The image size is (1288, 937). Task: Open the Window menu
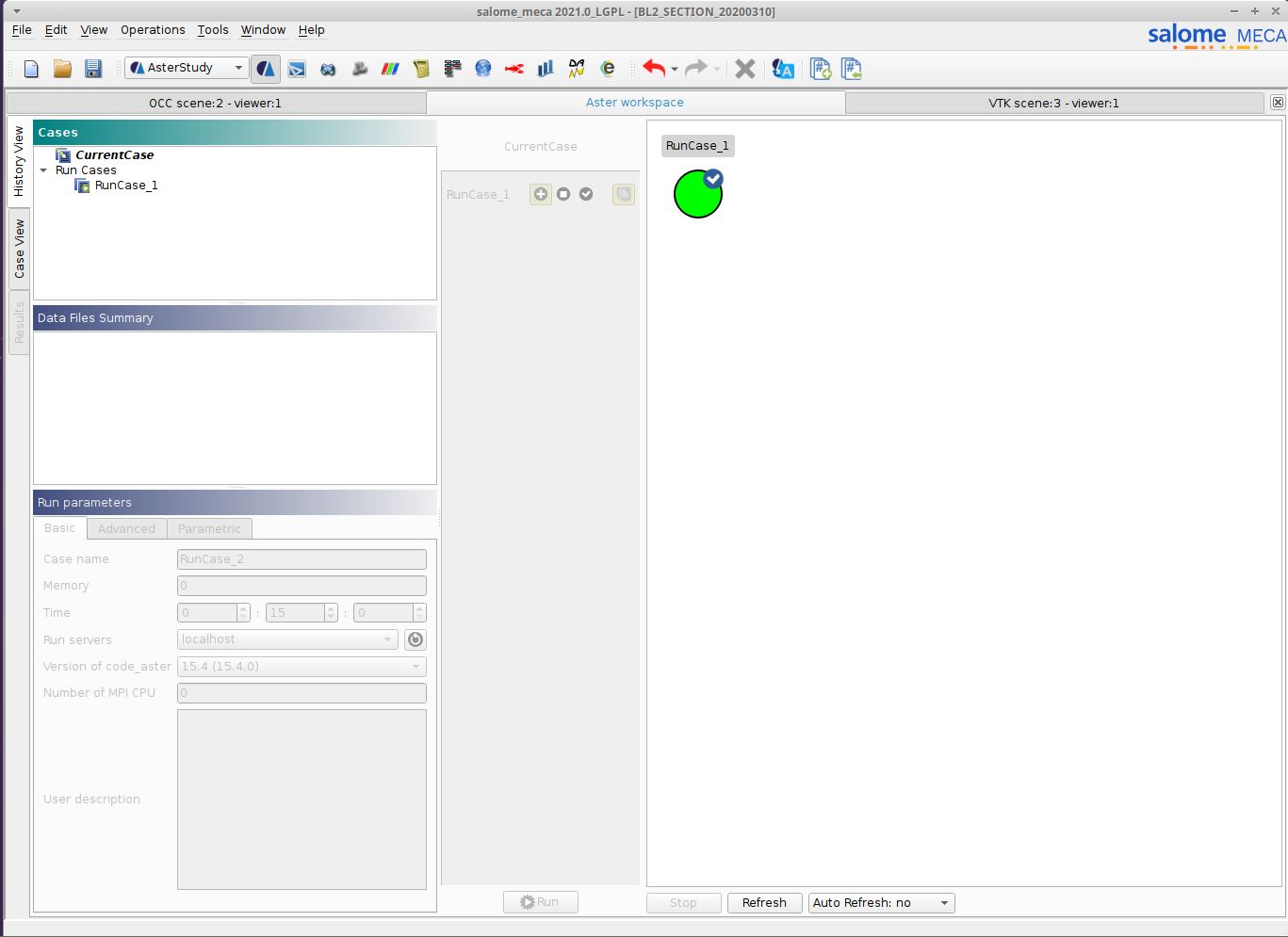[x=263, y=30]
